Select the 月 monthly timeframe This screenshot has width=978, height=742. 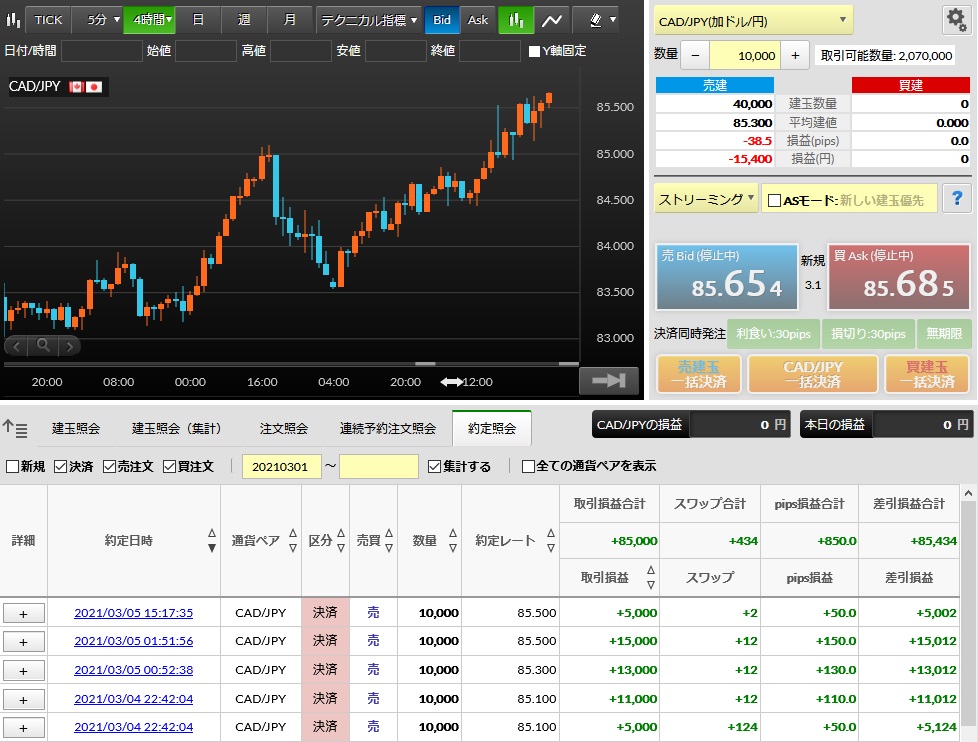pos(289,20)
